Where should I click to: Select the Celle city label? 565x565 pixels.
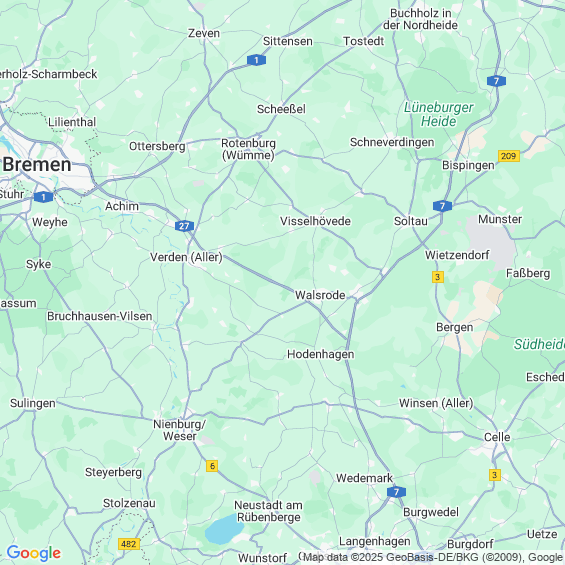[x=497, y=437]
